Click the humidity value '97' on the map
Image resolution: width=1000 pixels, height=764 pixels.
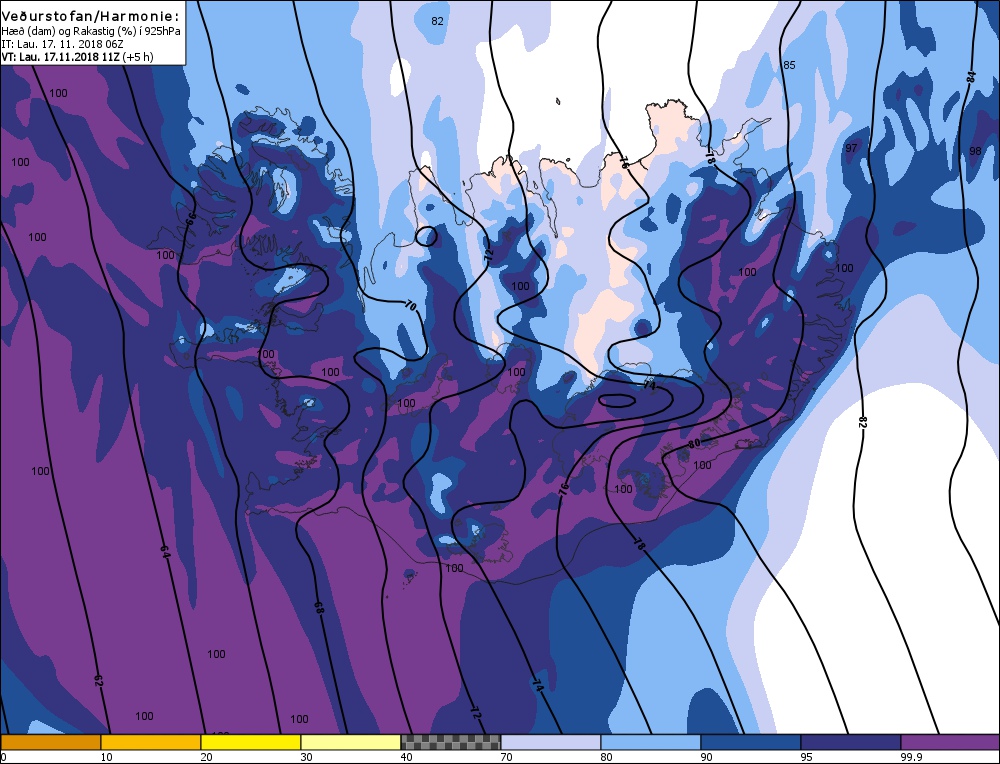(x=851, y=148)
